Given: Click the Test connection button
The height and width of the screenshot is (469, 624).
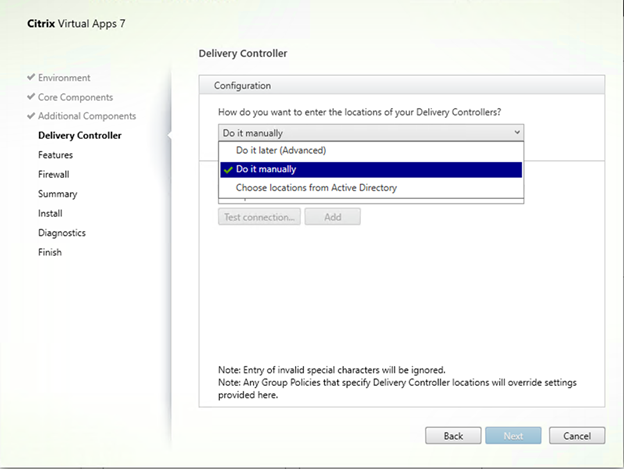Looking at the screenshot, I should point(259,217).
